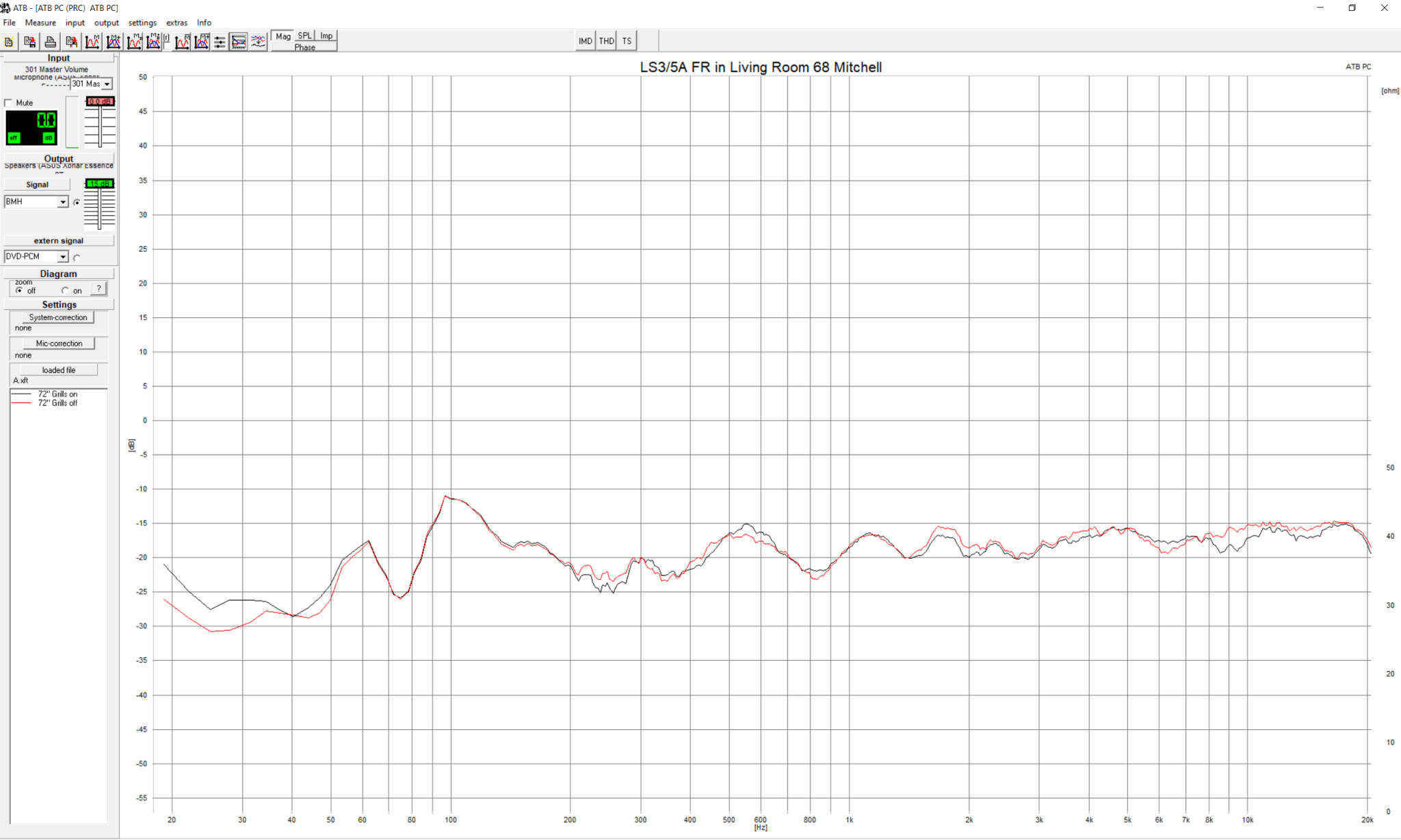Image resolution: width=1401 pixels, height=840 pixels.
Task: Open the settings menu
Action: [x=142, y=23]
